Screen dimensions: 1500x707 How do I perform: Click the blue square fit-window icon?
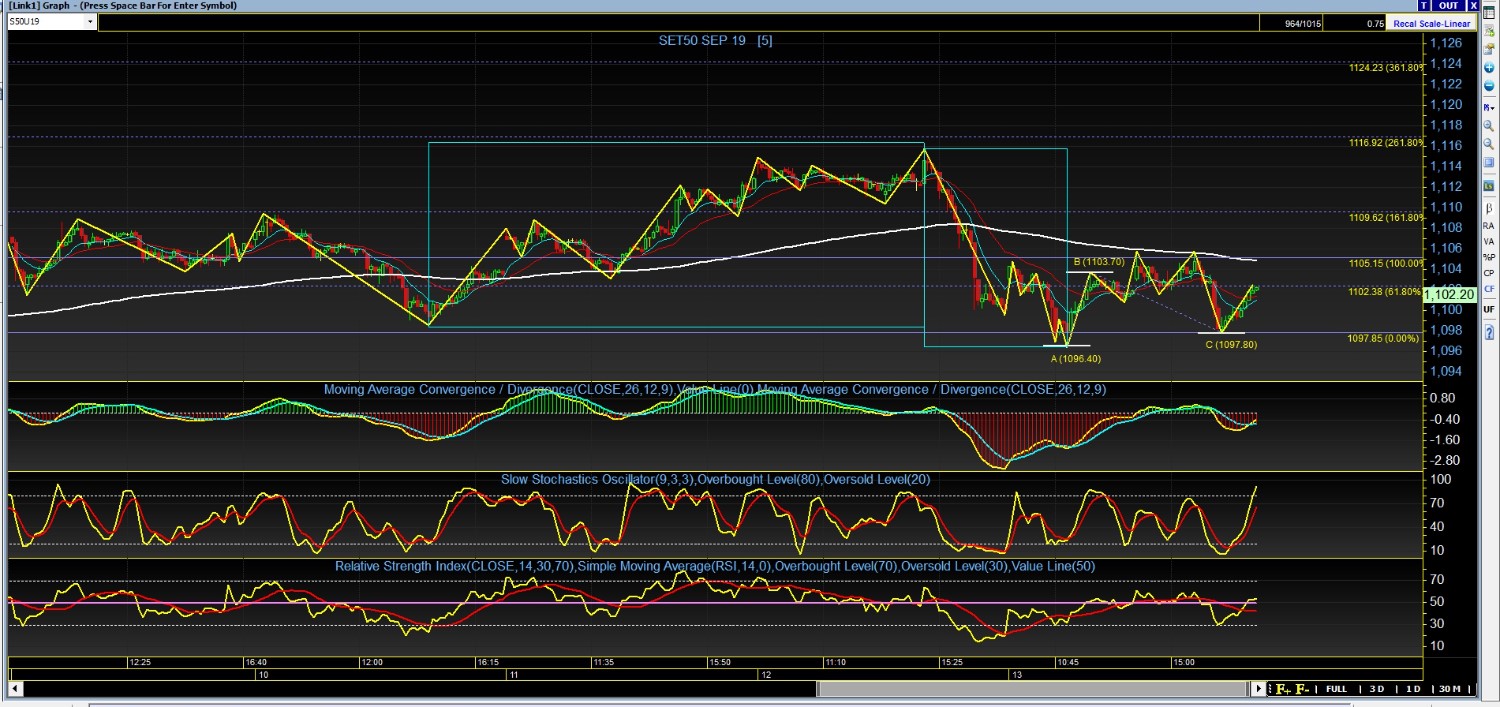tap(1489, 163)
